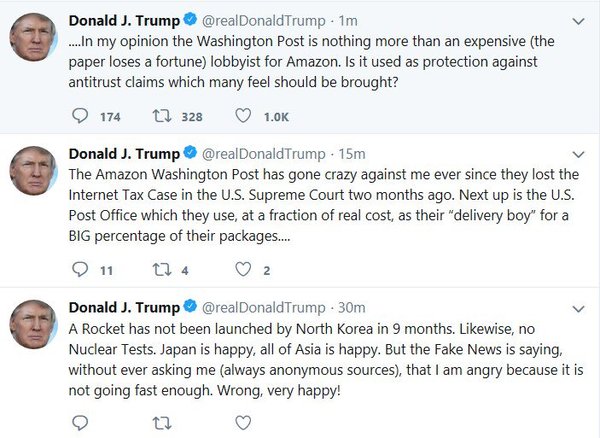
Task: Open the 1m tweet's chevron menu
Action: pyautogui.click(x=578, y=20)
